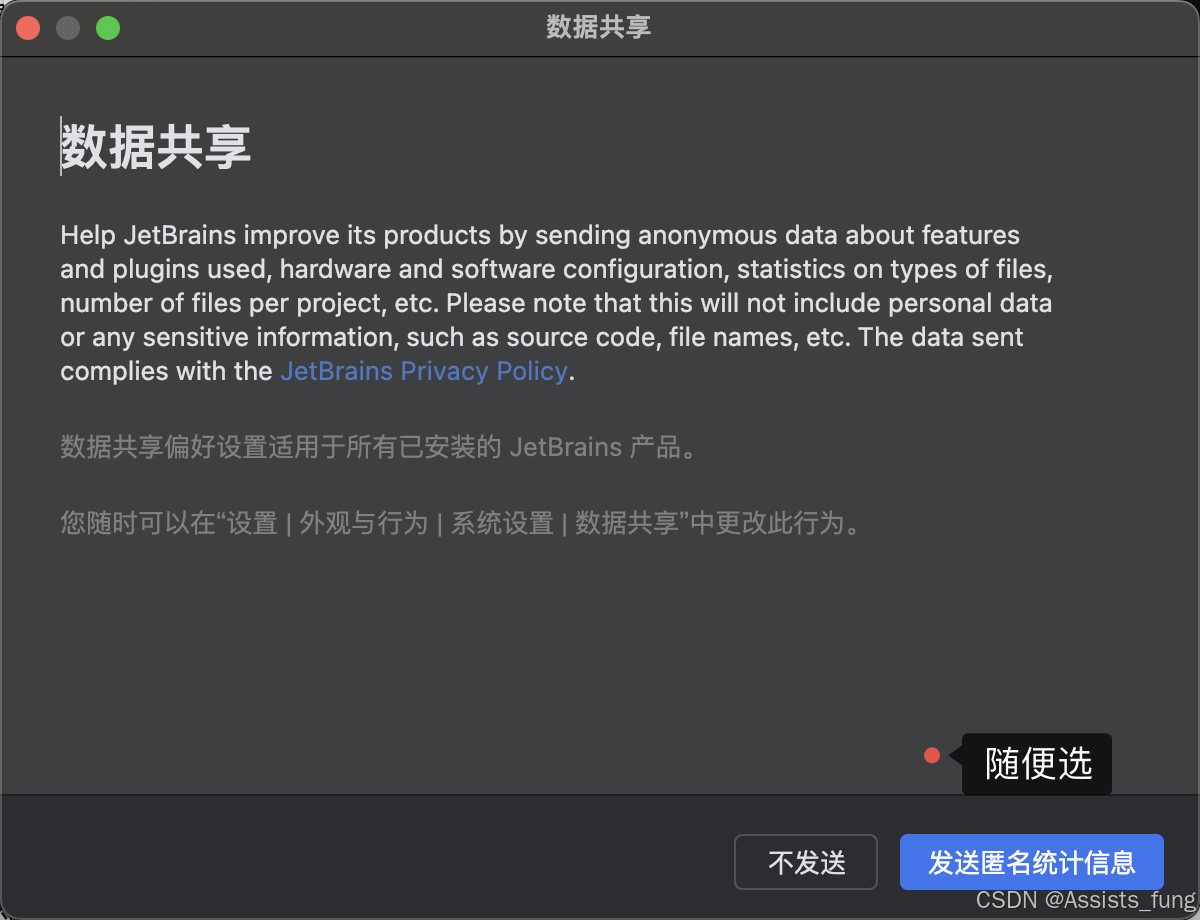Click the 数据共享 heading text
Viewport: 1200px width, 920px height.
coord(156,147)
